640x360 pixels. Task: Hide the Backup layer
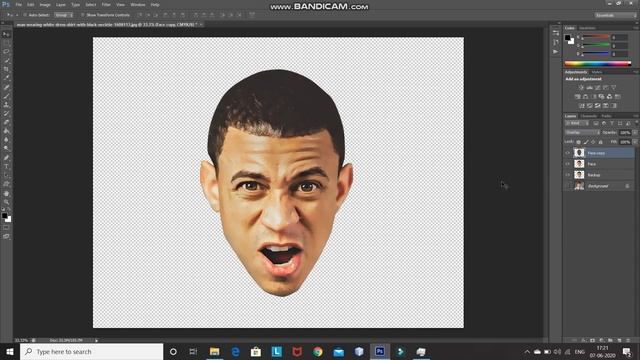568,175
